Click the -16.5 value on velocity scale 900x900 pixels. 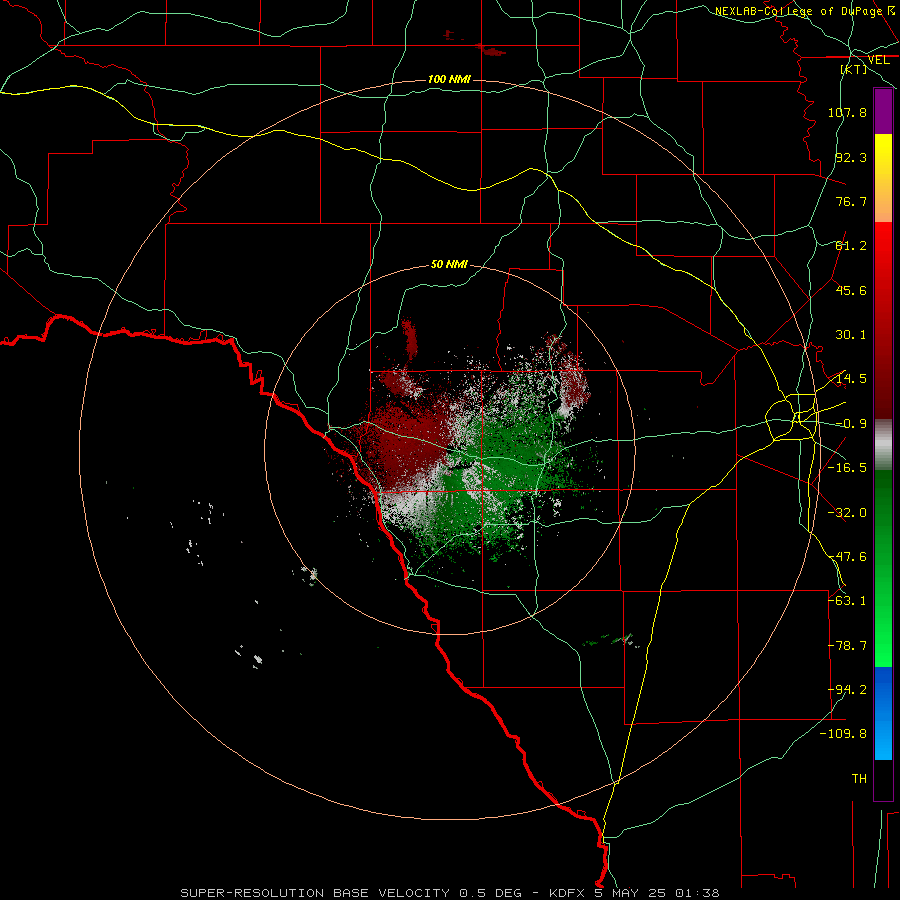click(847, 468)
